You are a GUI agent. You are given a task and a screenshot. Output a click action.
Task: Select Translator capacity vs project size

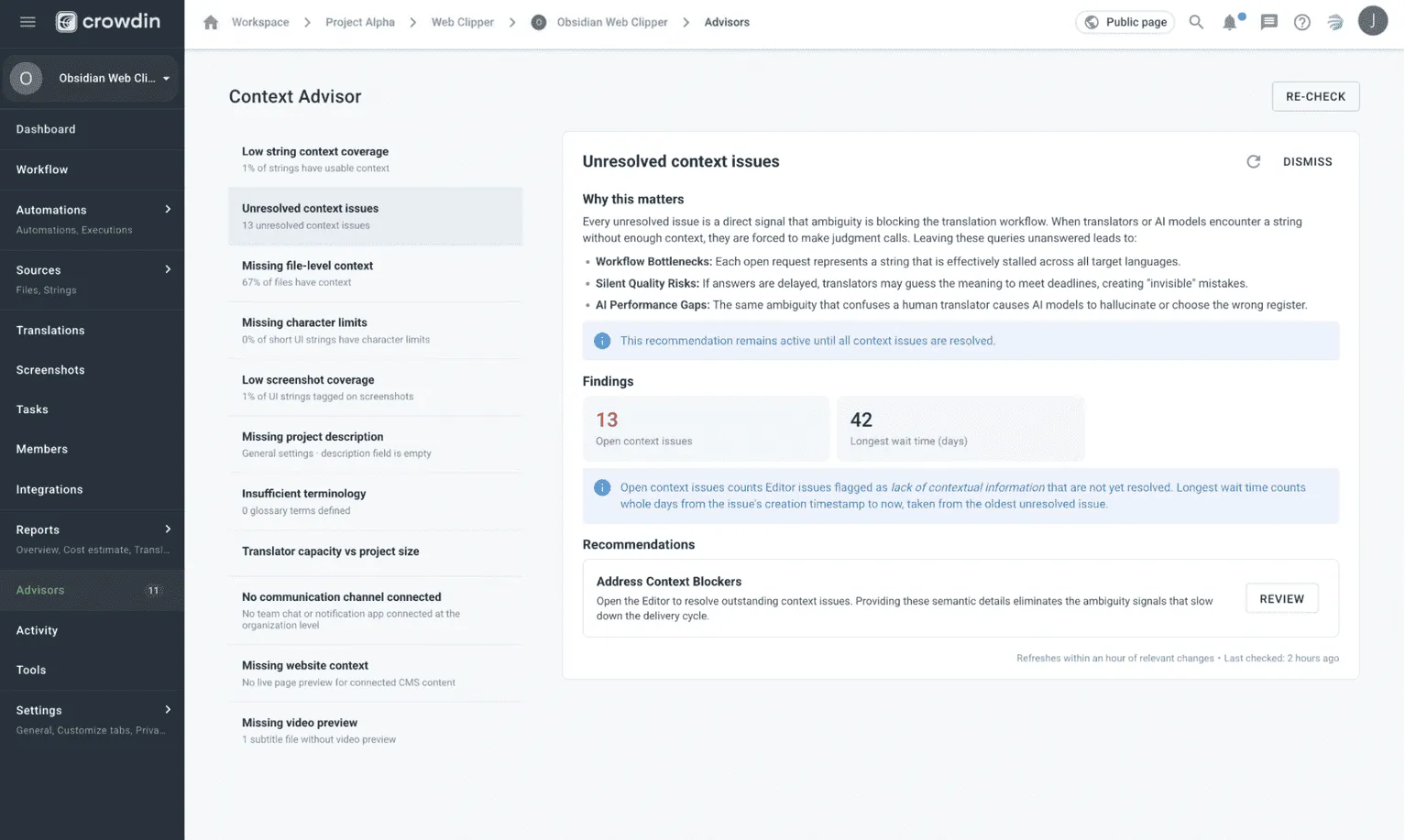[x=375, y=552]
